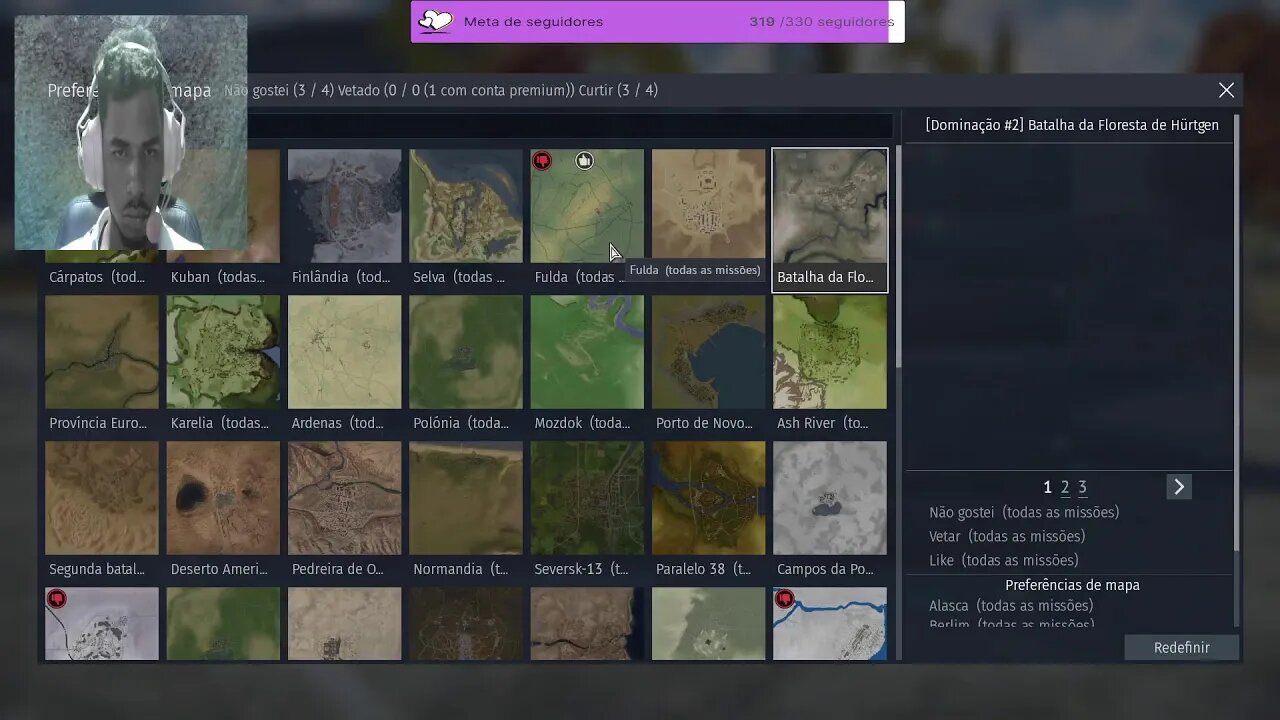The image size is (1280, 720).
Task: Click the Dominação #2 mission title
Action: click(1072, 125)
